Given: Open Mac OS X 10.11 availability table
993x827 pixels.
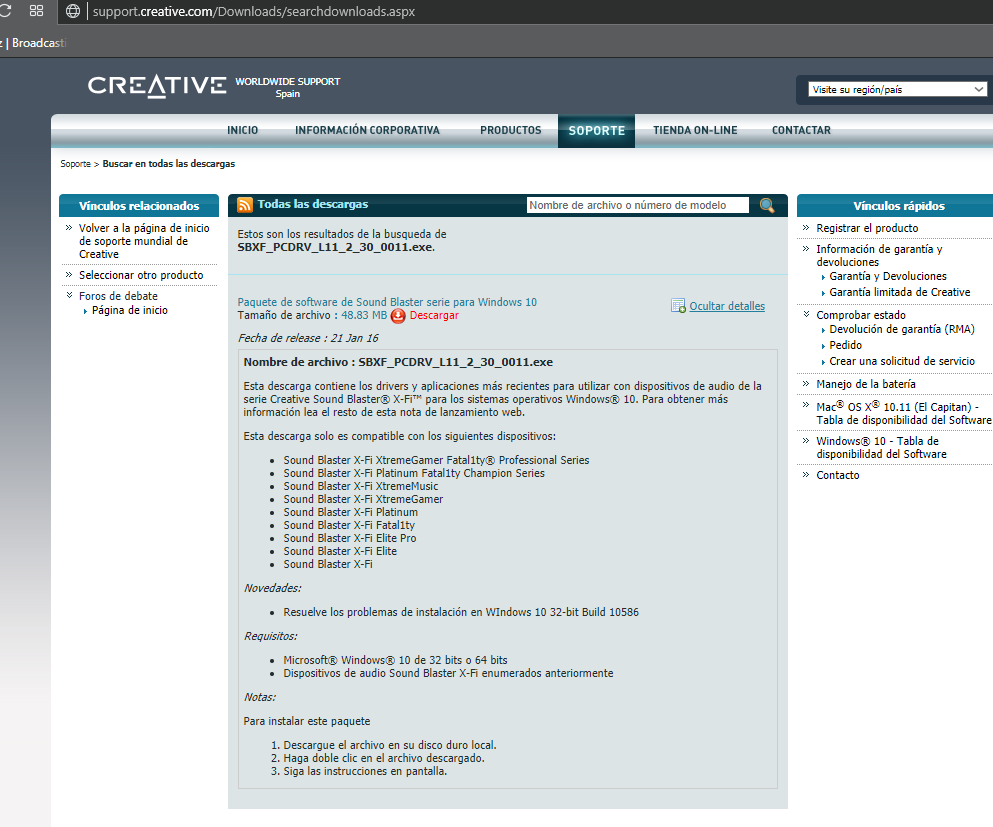Looking at the screenshot, I should tap(903, 413).
